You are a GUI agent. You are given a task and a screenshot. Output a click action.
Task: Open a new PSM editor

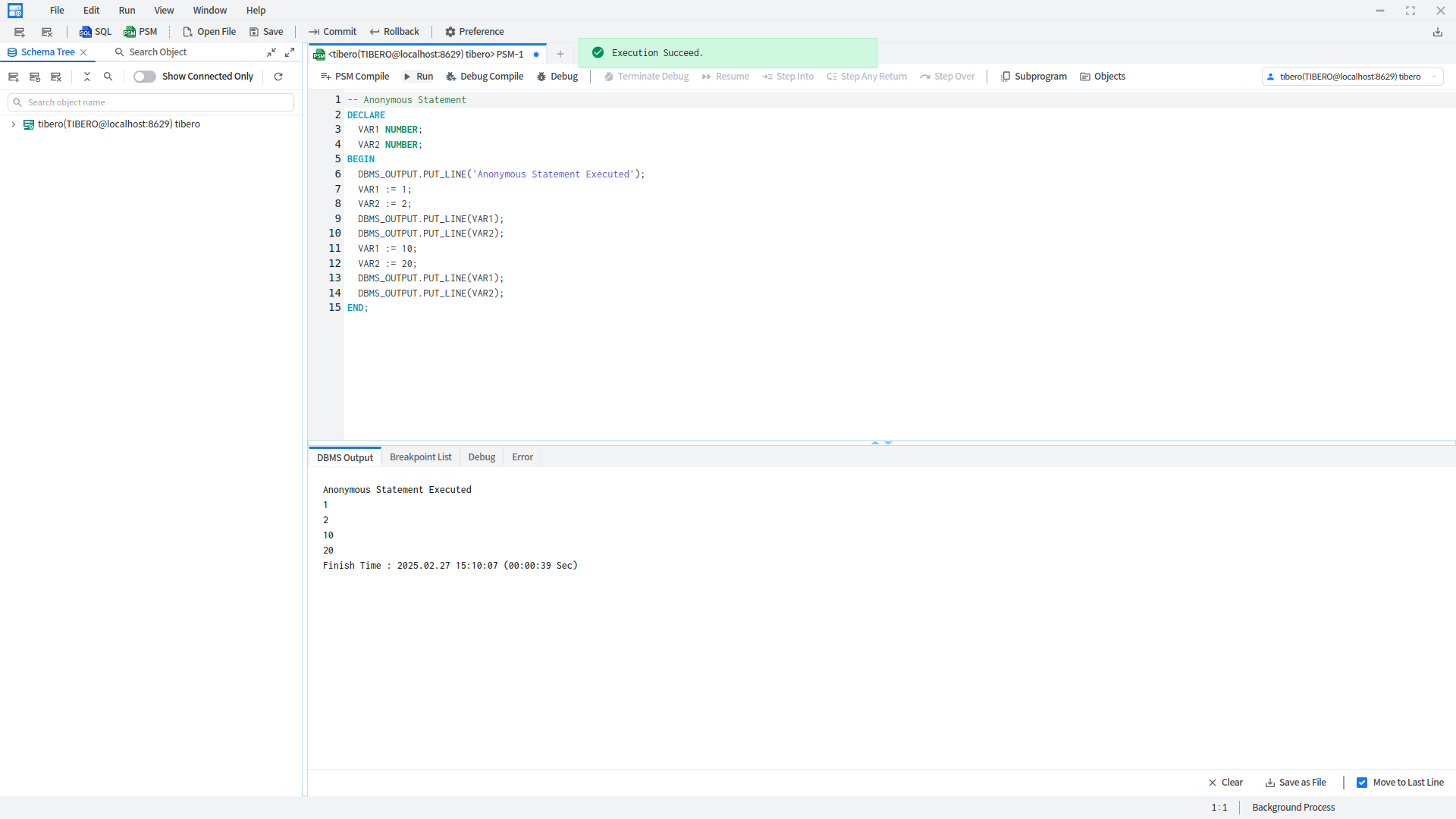click(x=140, y=32)
